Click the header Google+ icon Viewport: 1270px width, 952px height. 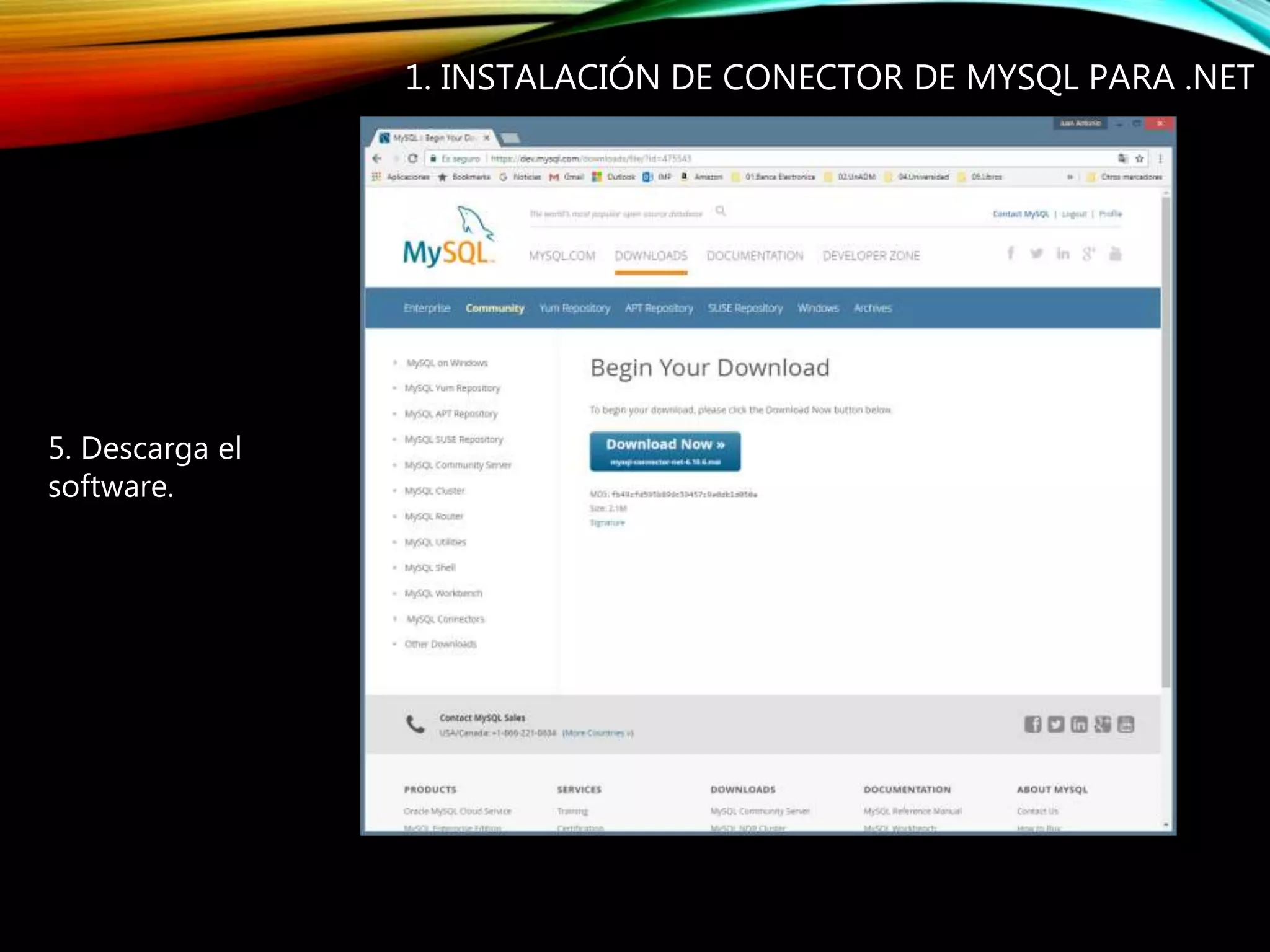point(1089,253)
